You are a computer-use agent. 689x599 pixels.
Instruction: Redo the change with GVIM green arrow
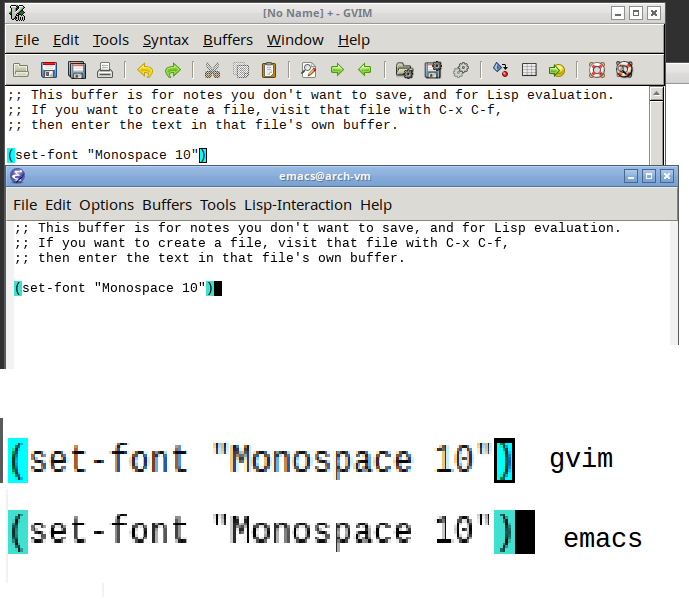[173, 70]
